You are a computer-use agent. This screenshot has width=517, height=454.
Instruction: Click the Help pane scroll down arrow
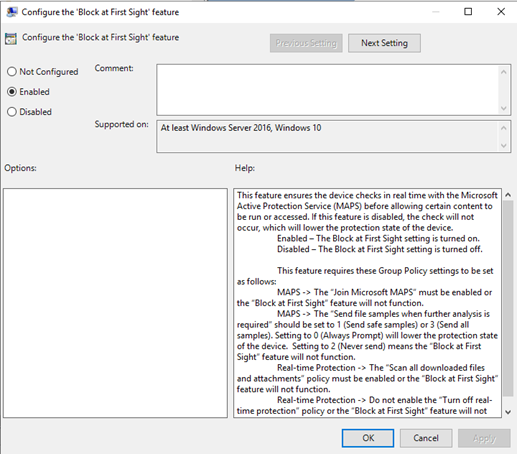(x=508, y=412)
